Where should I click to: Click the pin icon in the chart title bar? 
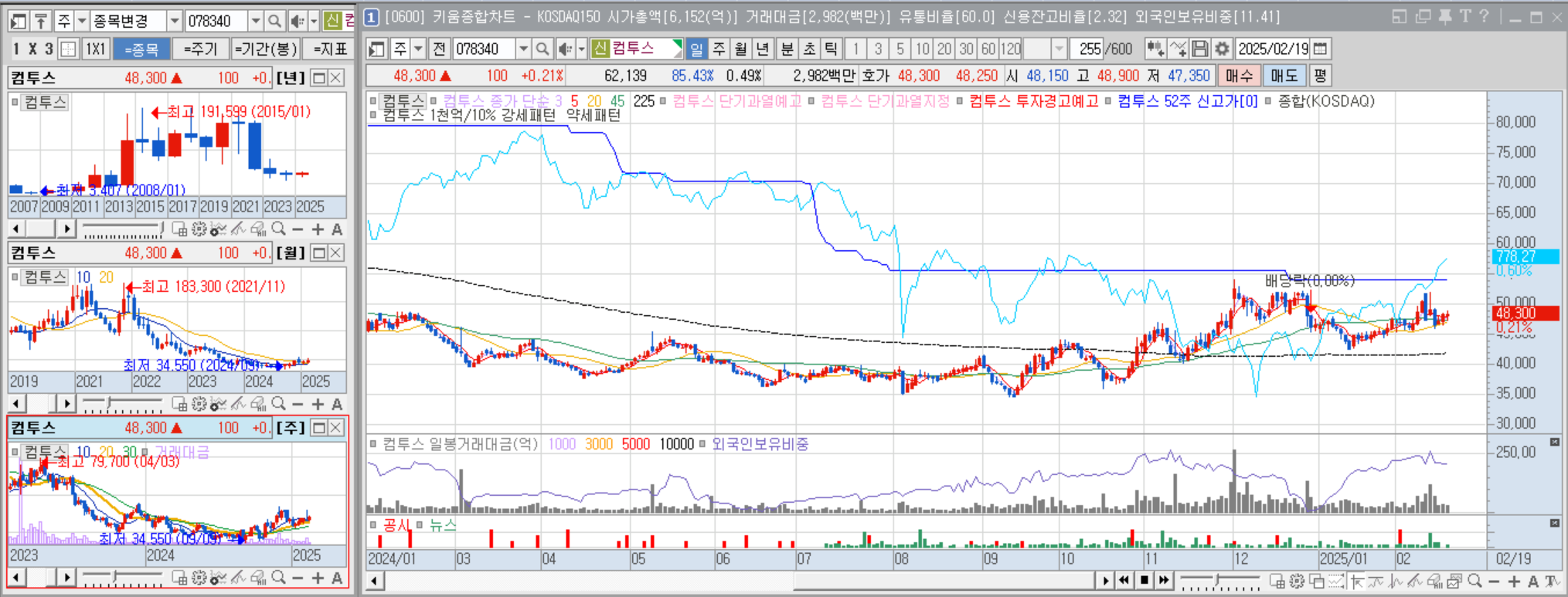[1444, 16]
